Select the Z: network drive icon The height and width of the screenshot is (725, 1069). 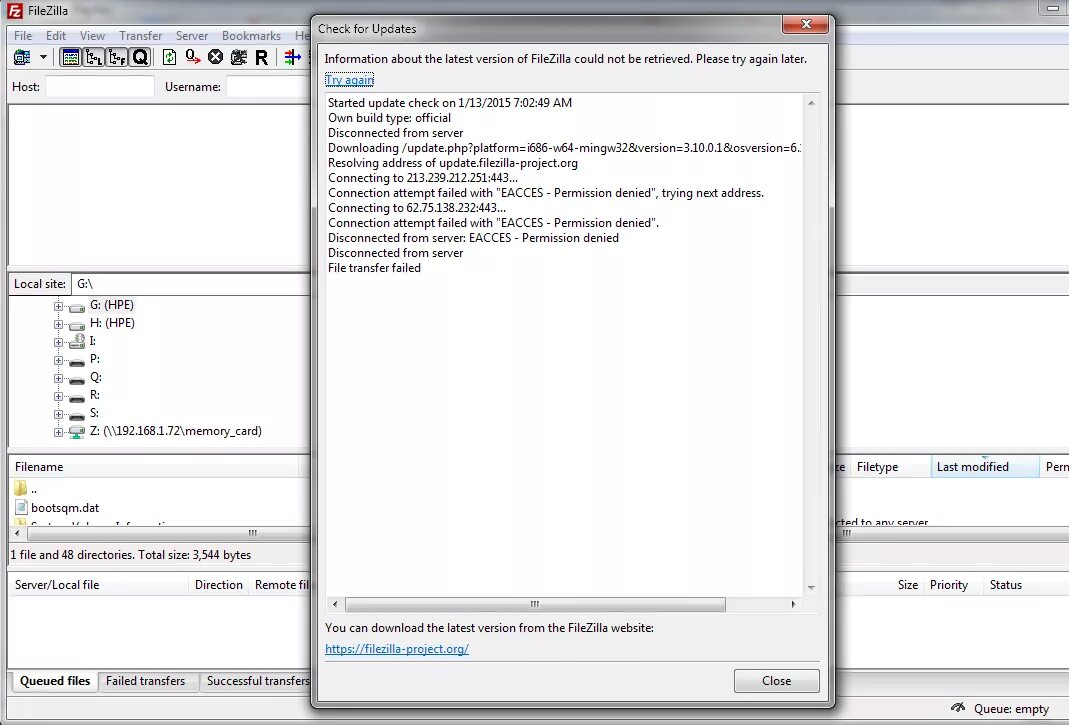pos(77,432)
